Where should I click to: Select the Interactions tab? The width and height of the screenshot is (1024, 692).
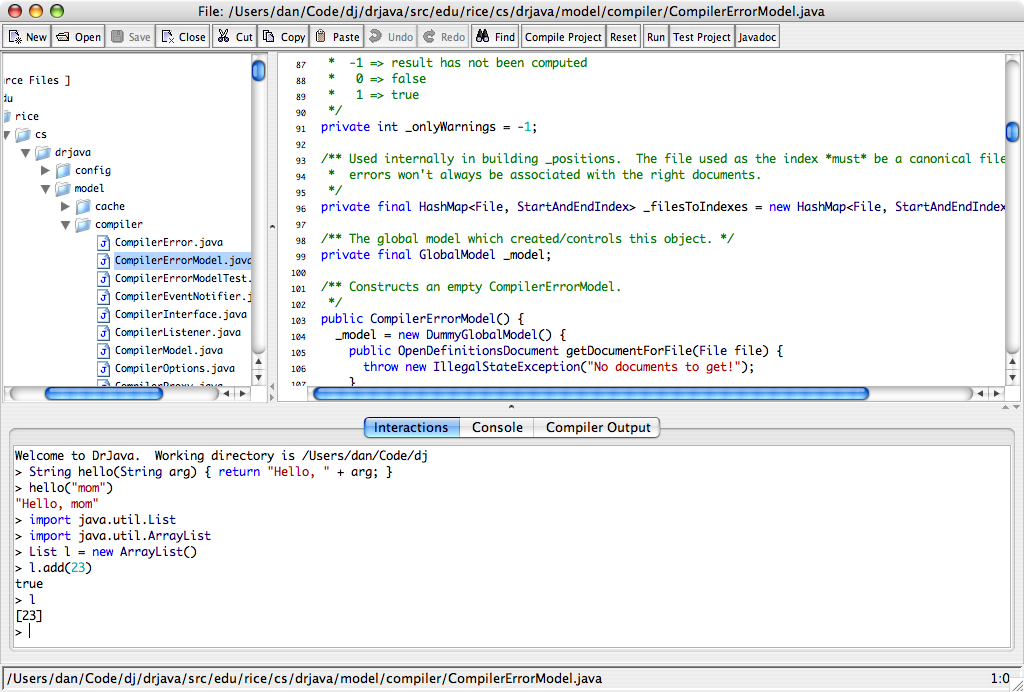point(411,427)
